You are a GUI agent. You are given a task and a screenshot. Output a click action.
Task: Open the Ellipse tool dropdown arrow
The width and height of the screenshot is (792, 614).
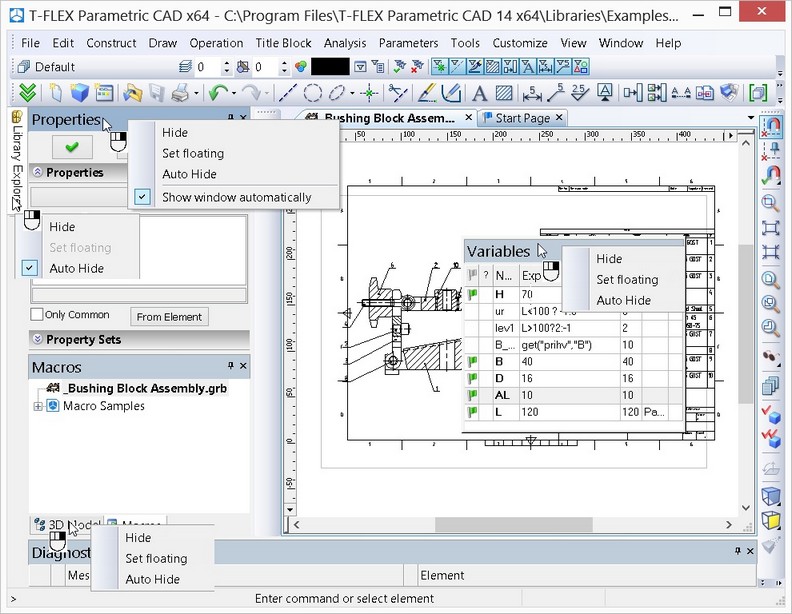click(x=352, y=93)
